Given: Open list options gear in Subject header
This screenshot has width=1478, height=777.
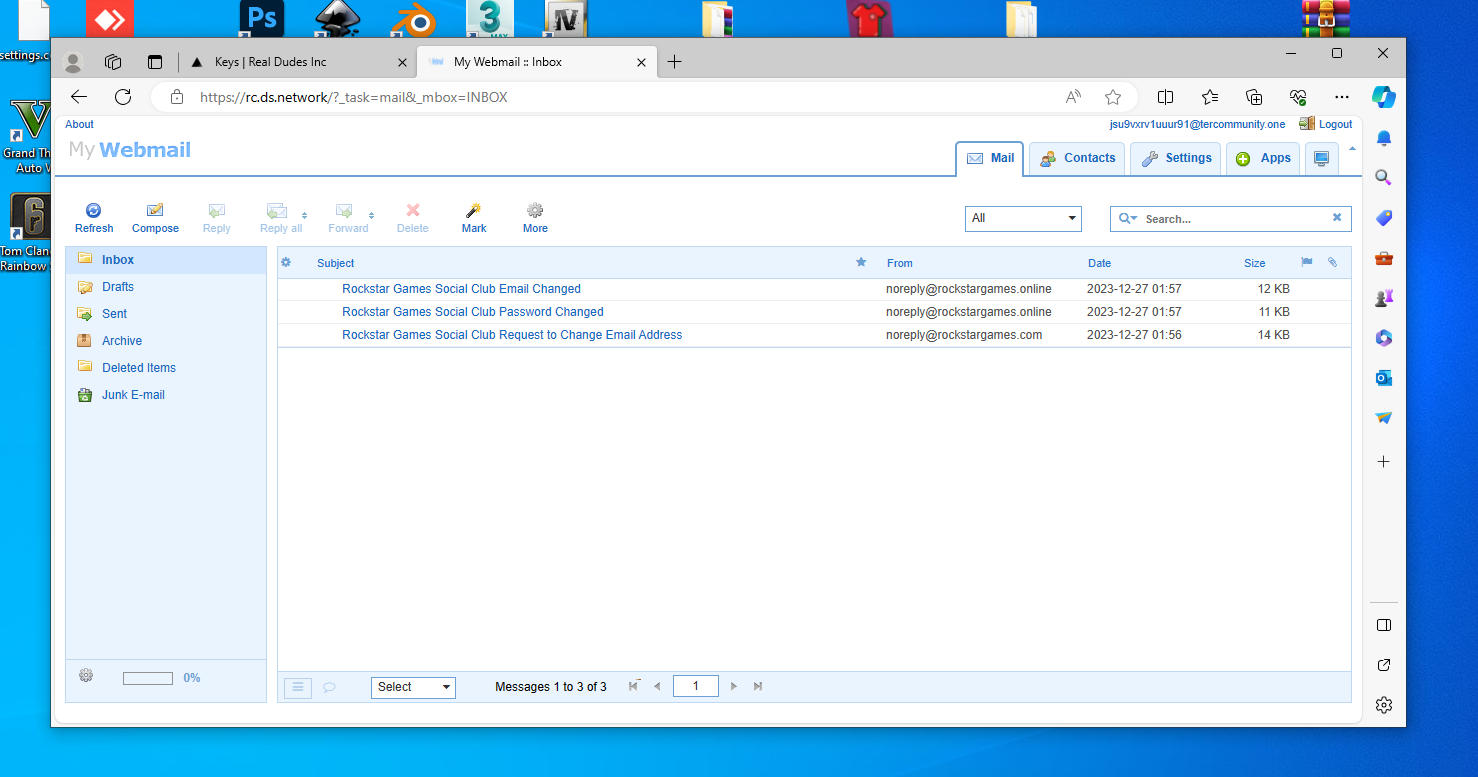Looking at the screenshot, I should [286, 263].
